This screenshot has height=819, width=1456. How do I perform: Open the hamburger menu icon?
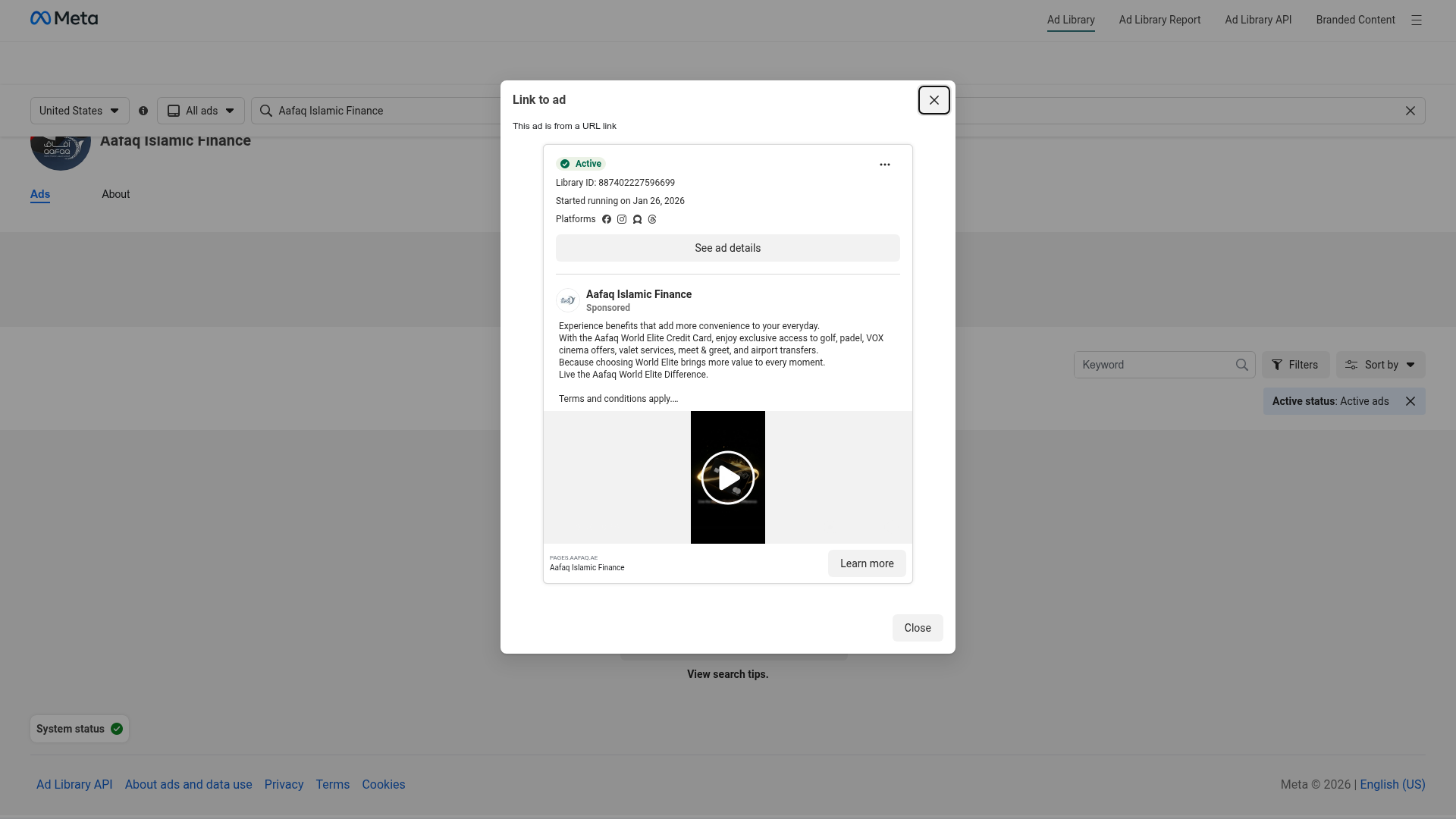point(1416,20)
